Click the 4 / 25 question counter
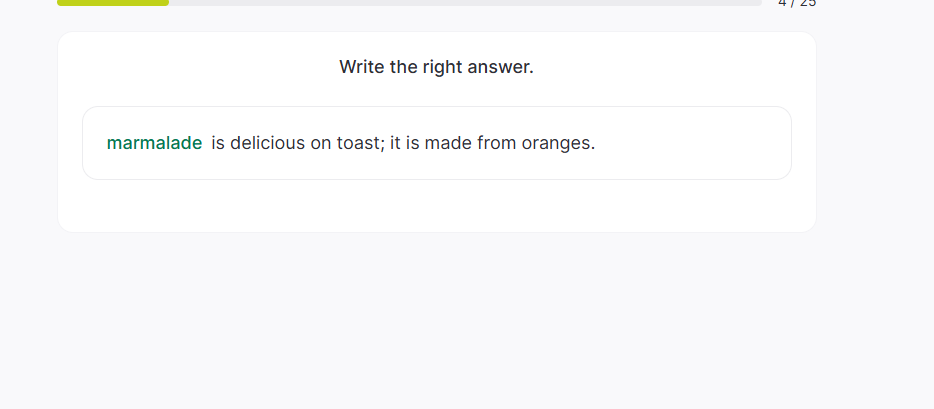934x409 pixels. [797, 3]
